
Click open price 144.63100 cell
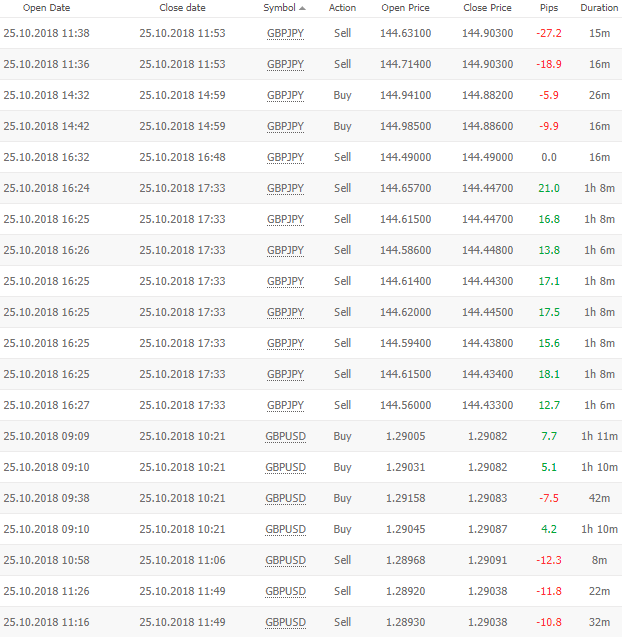405,33
